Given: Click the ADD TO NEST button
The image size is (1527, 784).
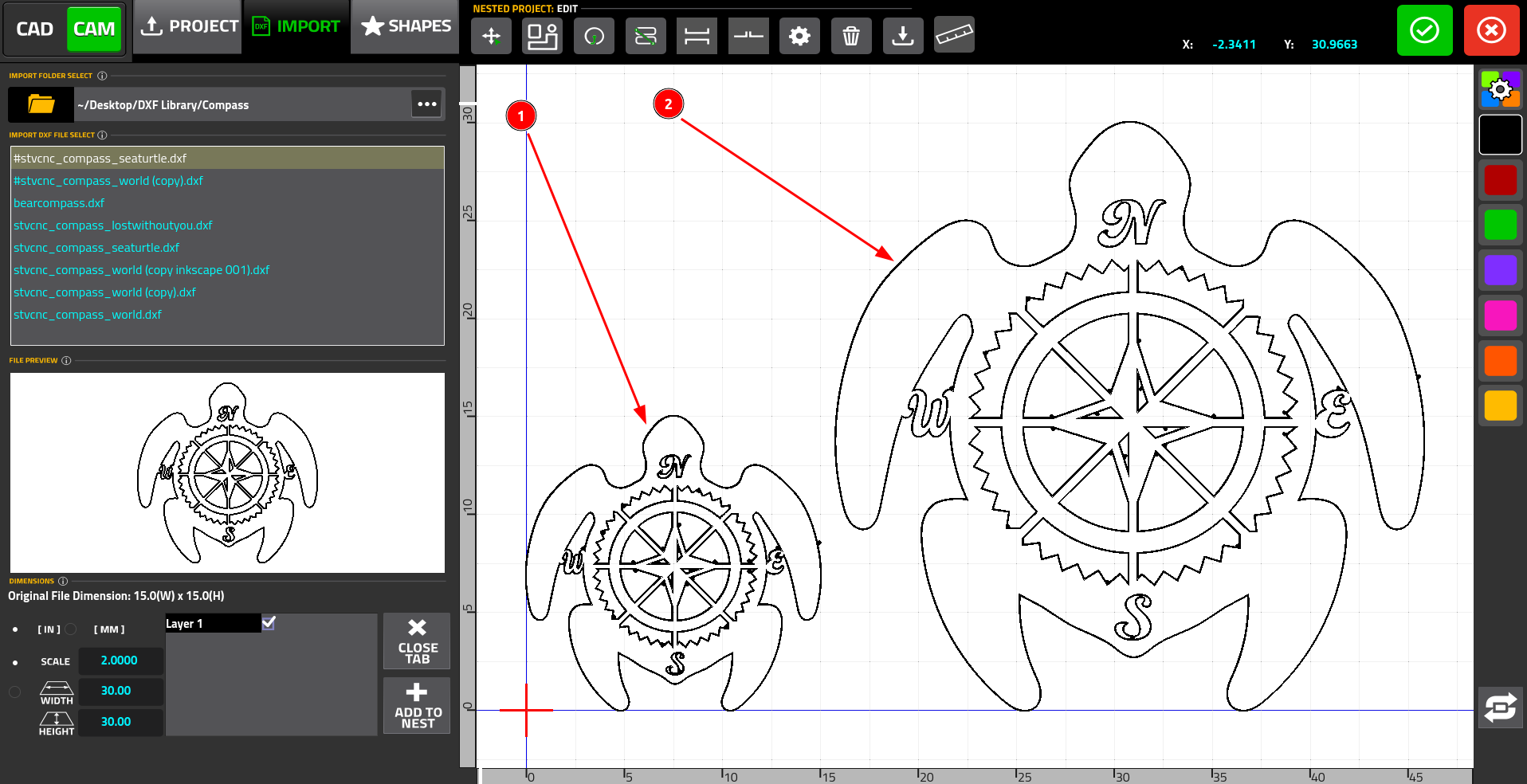Looking at the screenshot, I should point(417,705).
